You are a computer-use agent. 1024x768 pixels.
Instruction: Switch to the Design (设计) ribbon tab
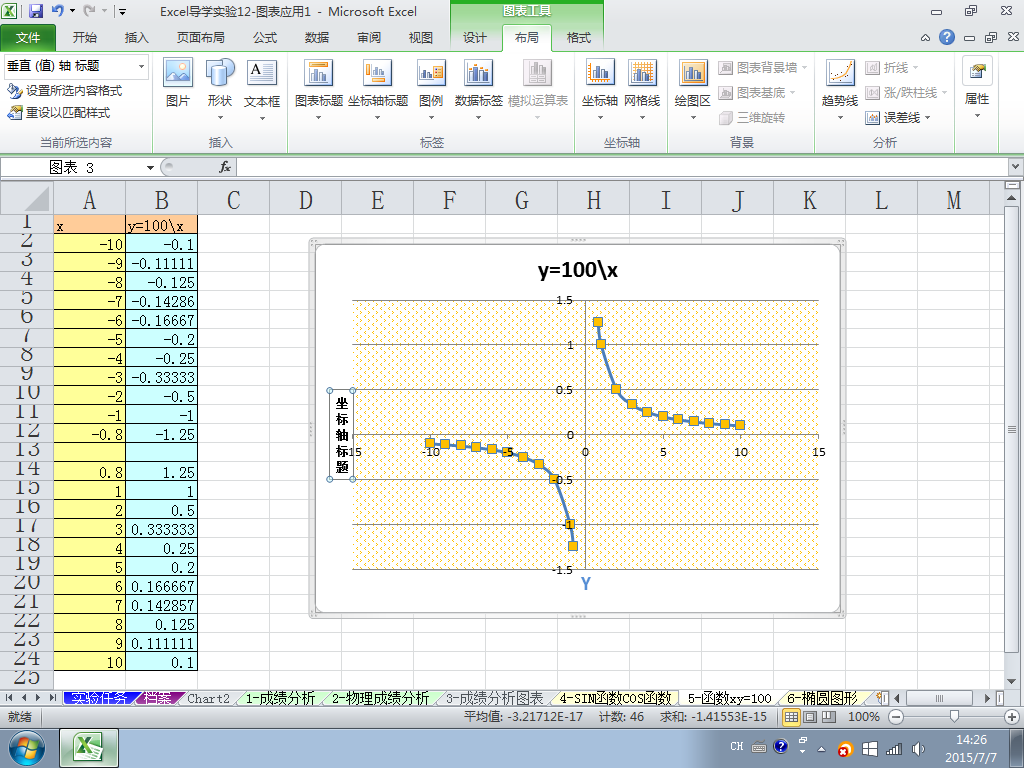point(475,38)
